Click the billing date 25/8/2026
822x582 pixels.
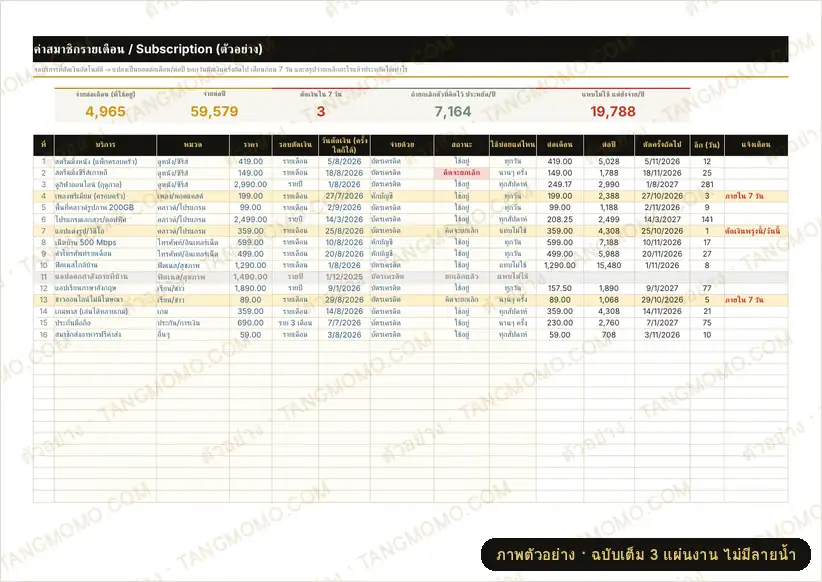(344, 231)
